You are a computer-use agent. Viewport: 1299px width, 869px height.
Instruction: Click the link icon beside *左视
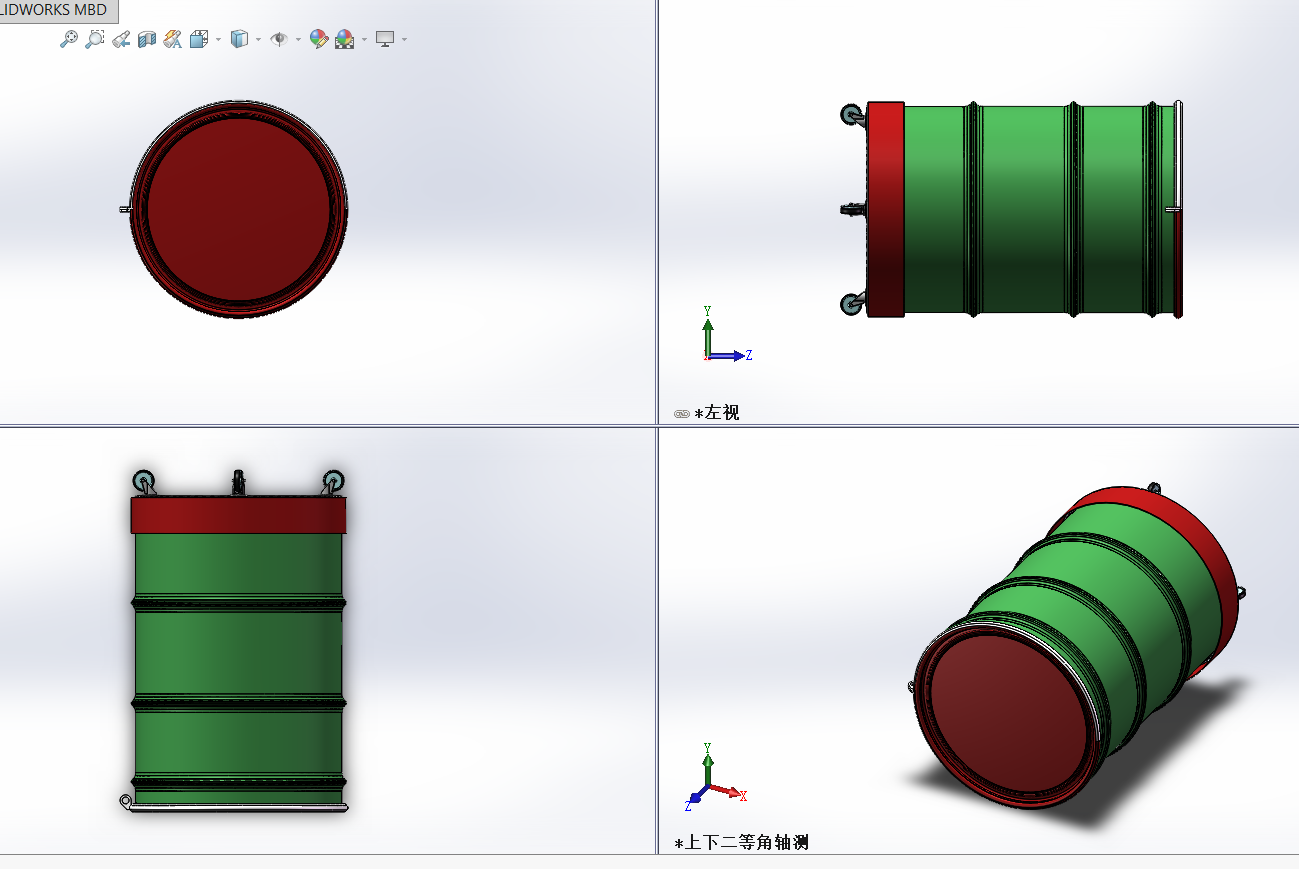click(x=682, y=413)
